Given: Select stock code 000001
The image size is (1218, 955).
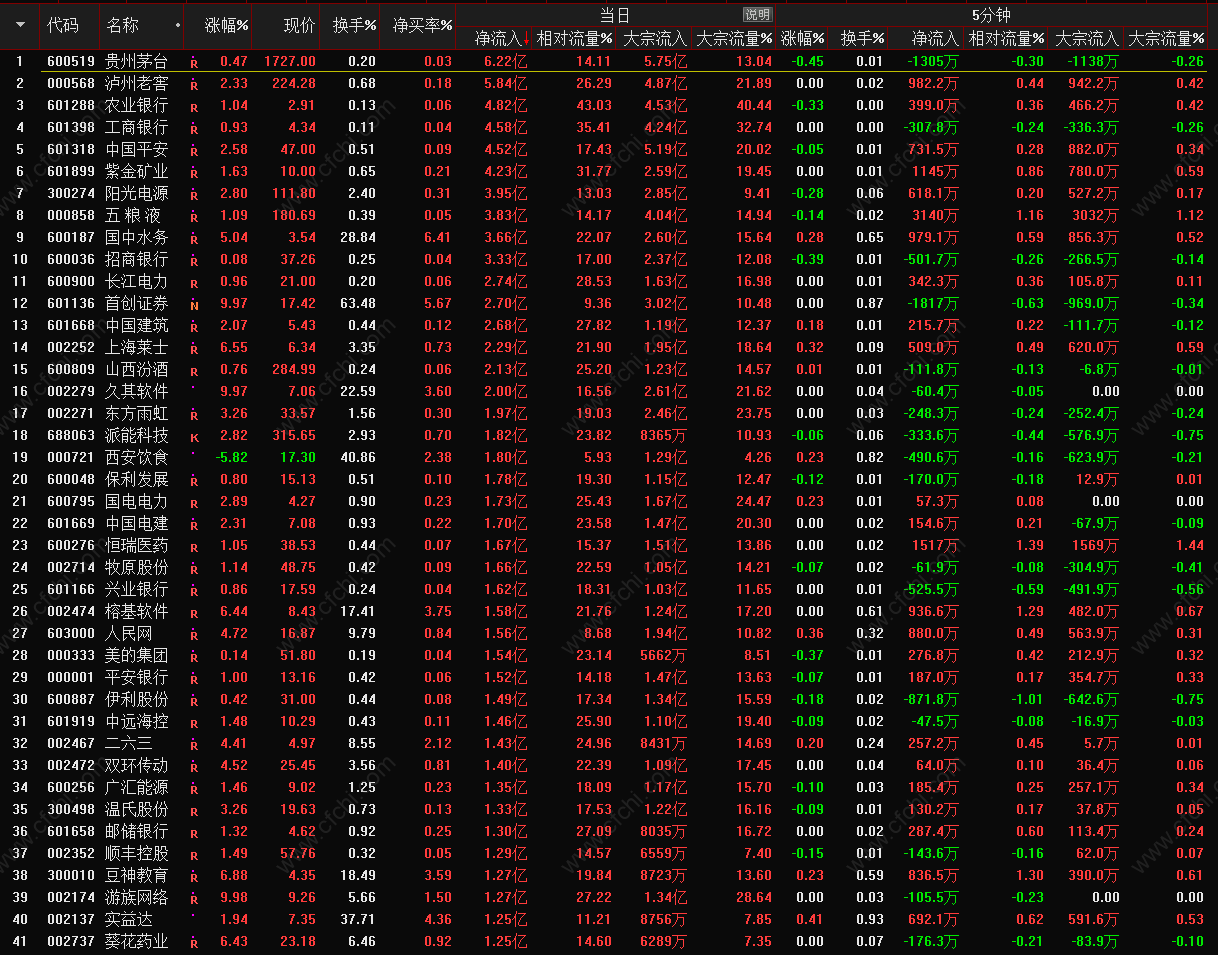Looking at the screenshot, I should click(71, 677).
